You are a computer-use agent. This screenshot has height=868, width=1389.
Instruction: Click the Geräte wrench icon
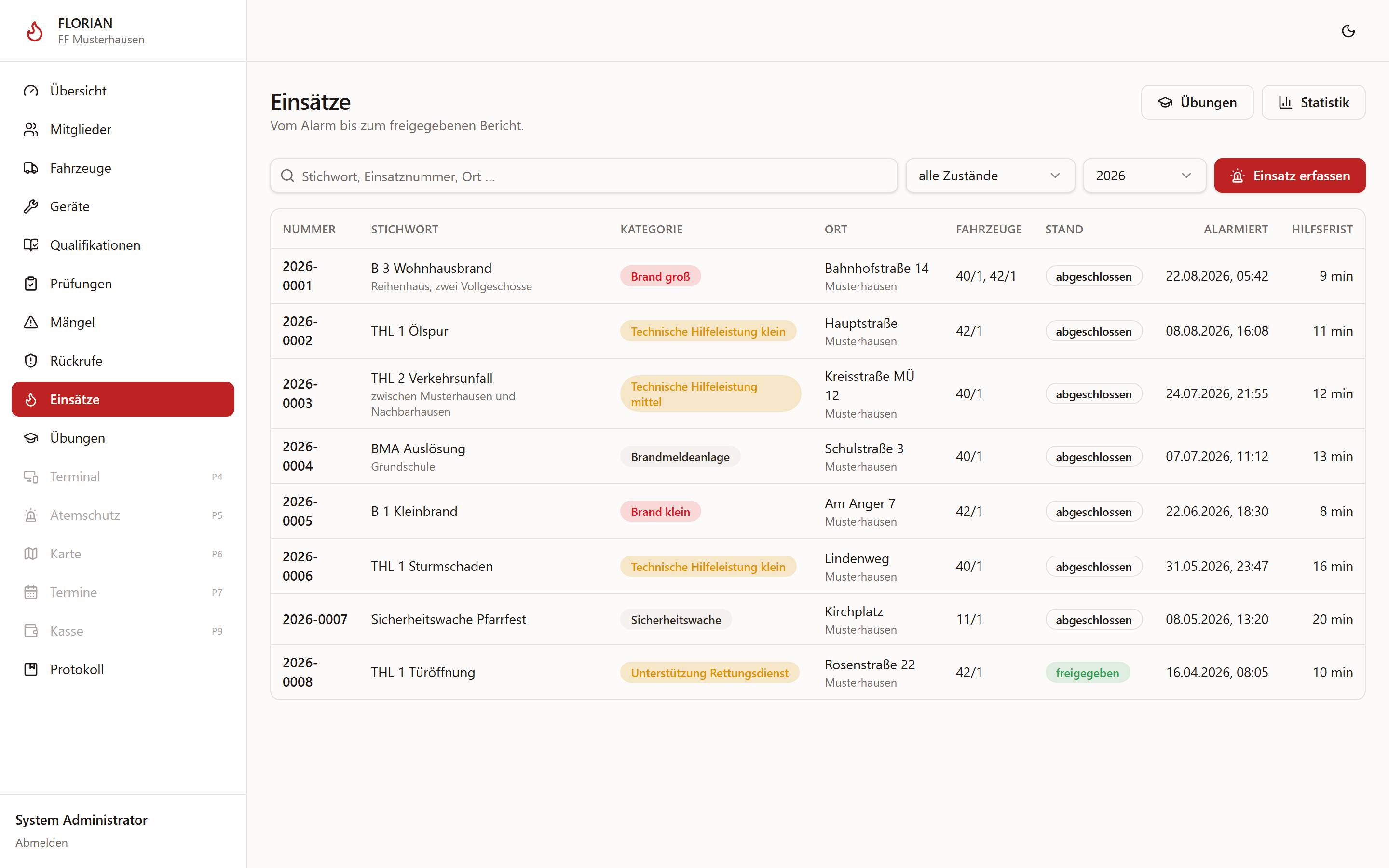click(x=31, y=206)
